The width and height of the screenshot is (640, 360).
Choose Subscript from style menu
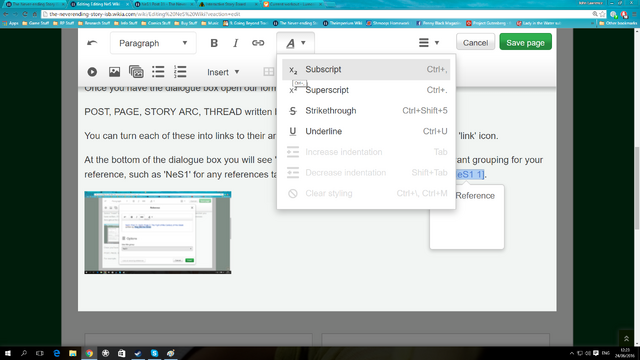pyautogui.click(x=366, y=69)
